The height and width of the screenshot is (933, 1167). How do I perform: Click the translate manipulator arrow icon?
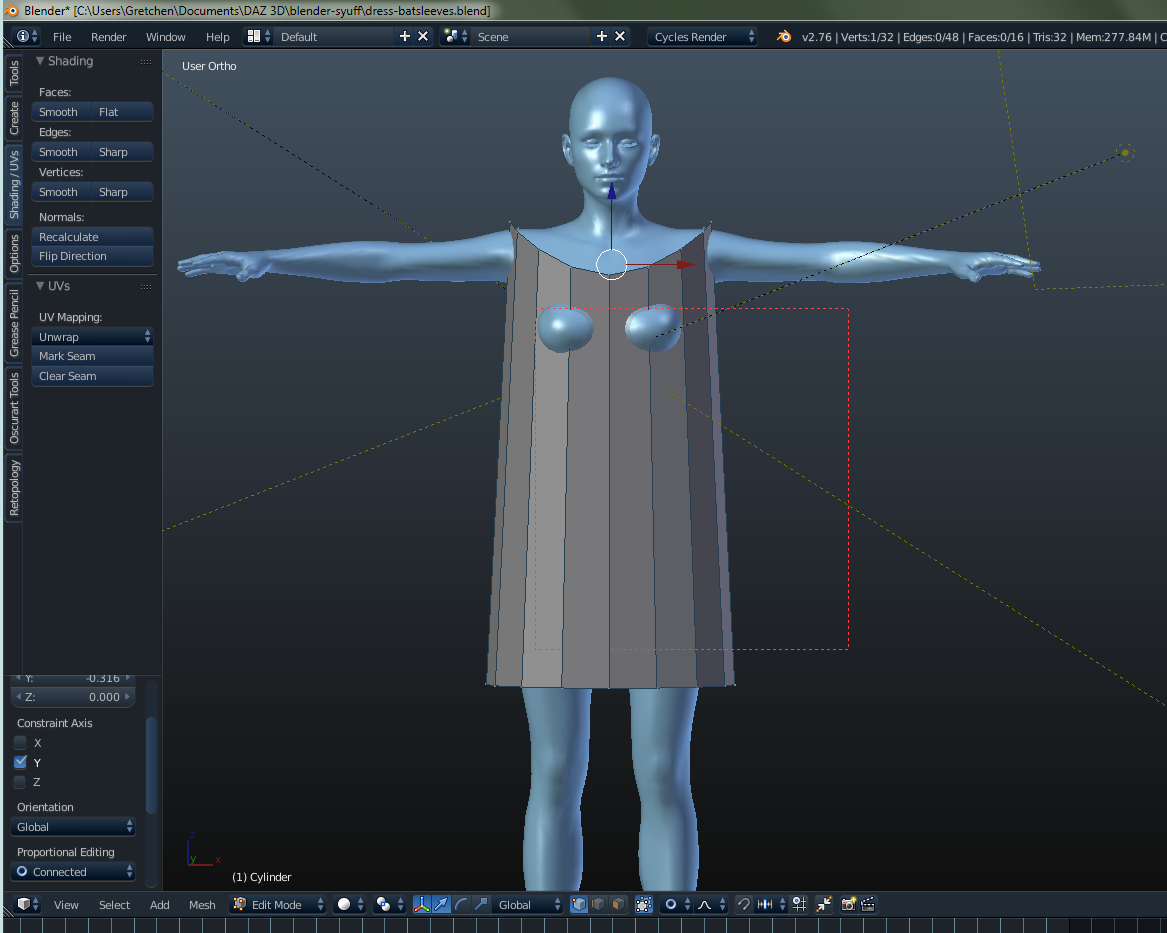pyautogui.click(x=441, y=904)
